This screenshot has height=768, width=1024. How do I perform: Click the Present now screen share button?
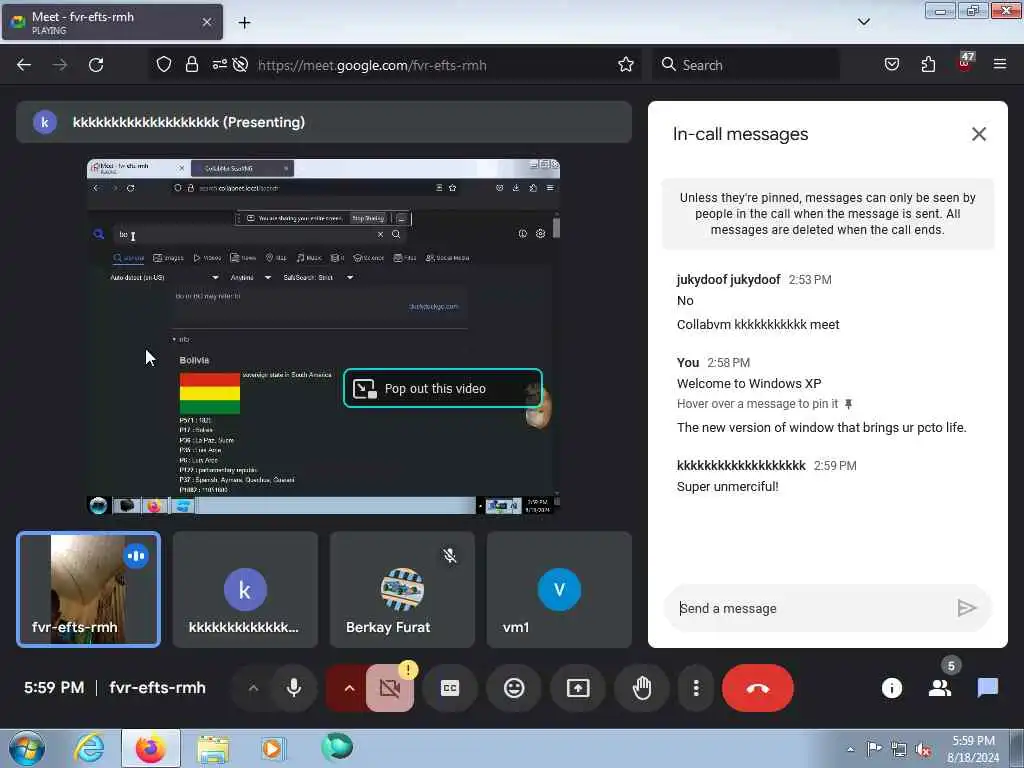(578, 688)
